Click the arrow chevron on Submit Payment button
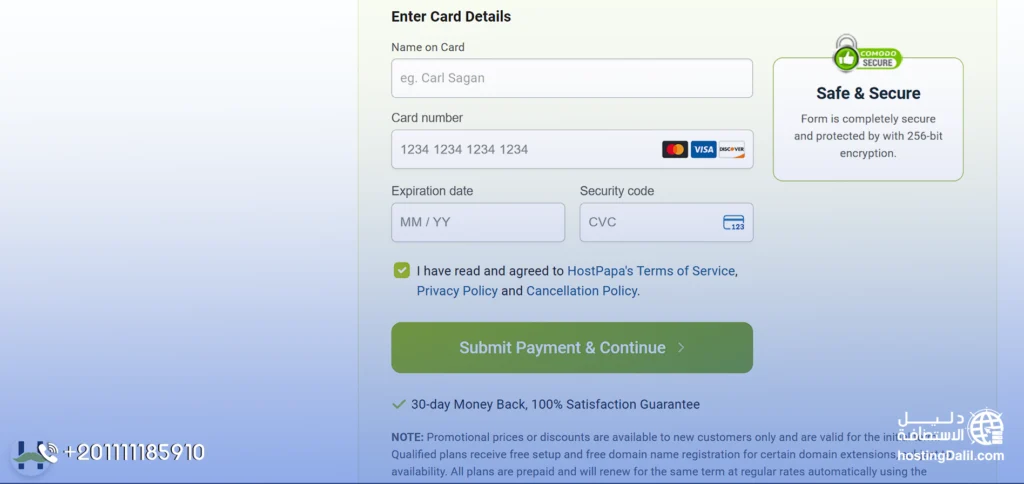Viewport: 1024px width, 484px height. click(x=680, y=347)
